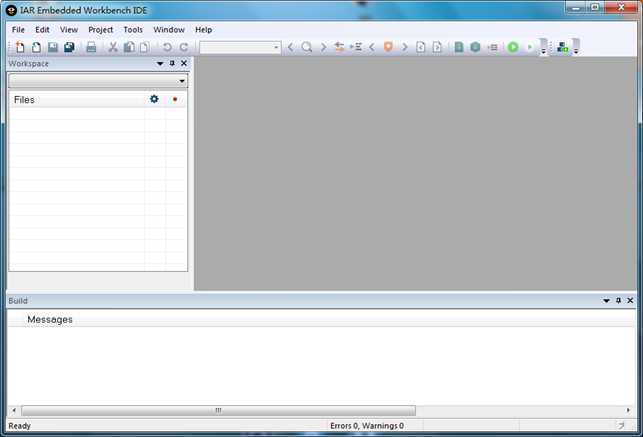This screenshot has width=643, height=437.
Task: Open the Project menu
Action: tap(100, 30)
